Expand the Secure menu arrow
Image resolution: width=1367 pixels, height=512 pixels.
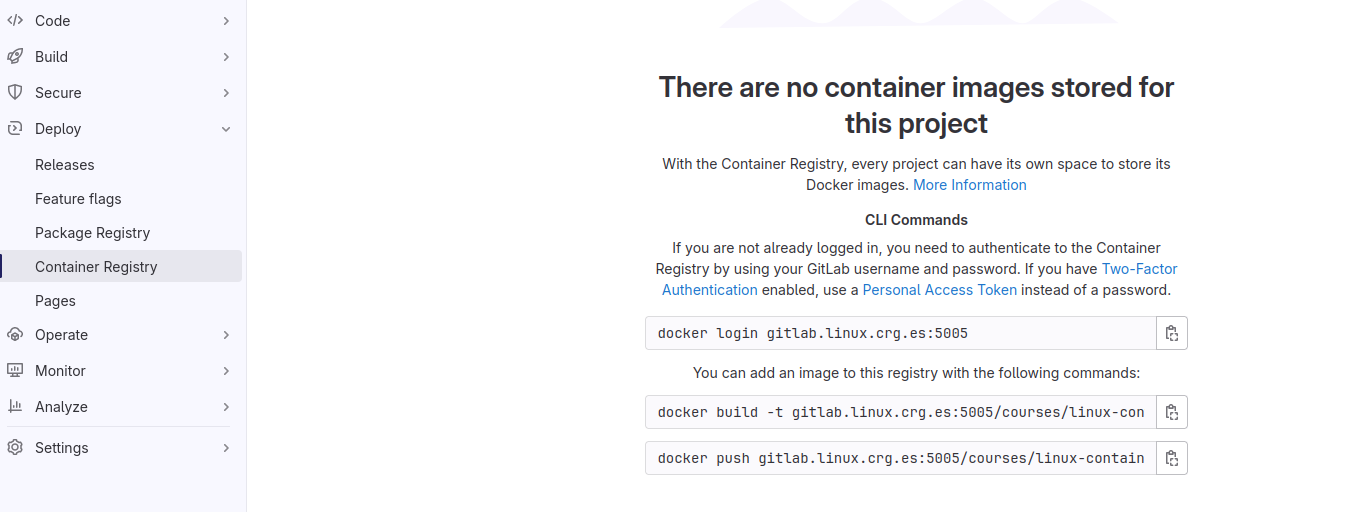point(226,93)
